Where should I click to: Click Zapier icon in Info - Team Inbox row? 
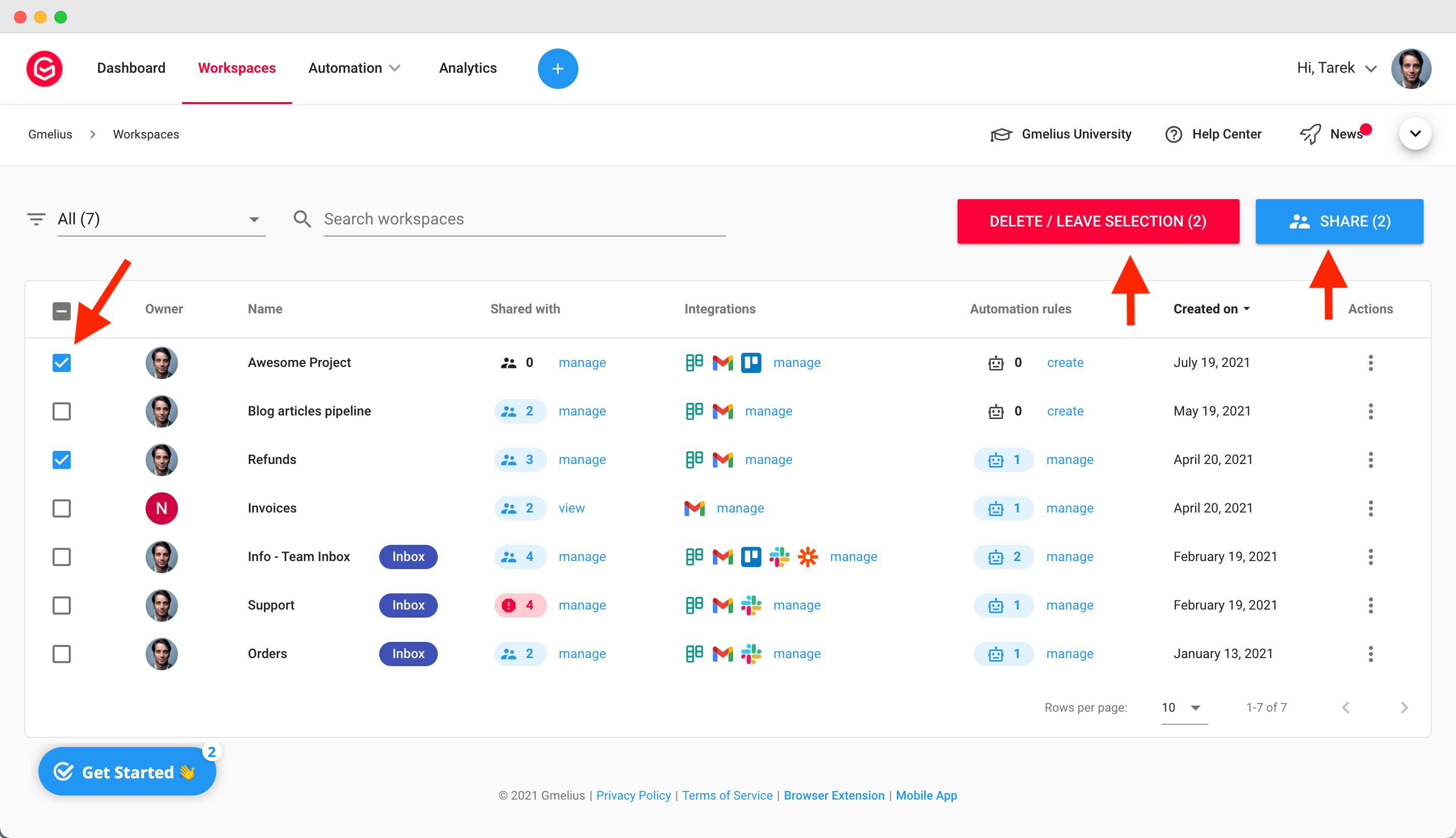click(807, 556)
